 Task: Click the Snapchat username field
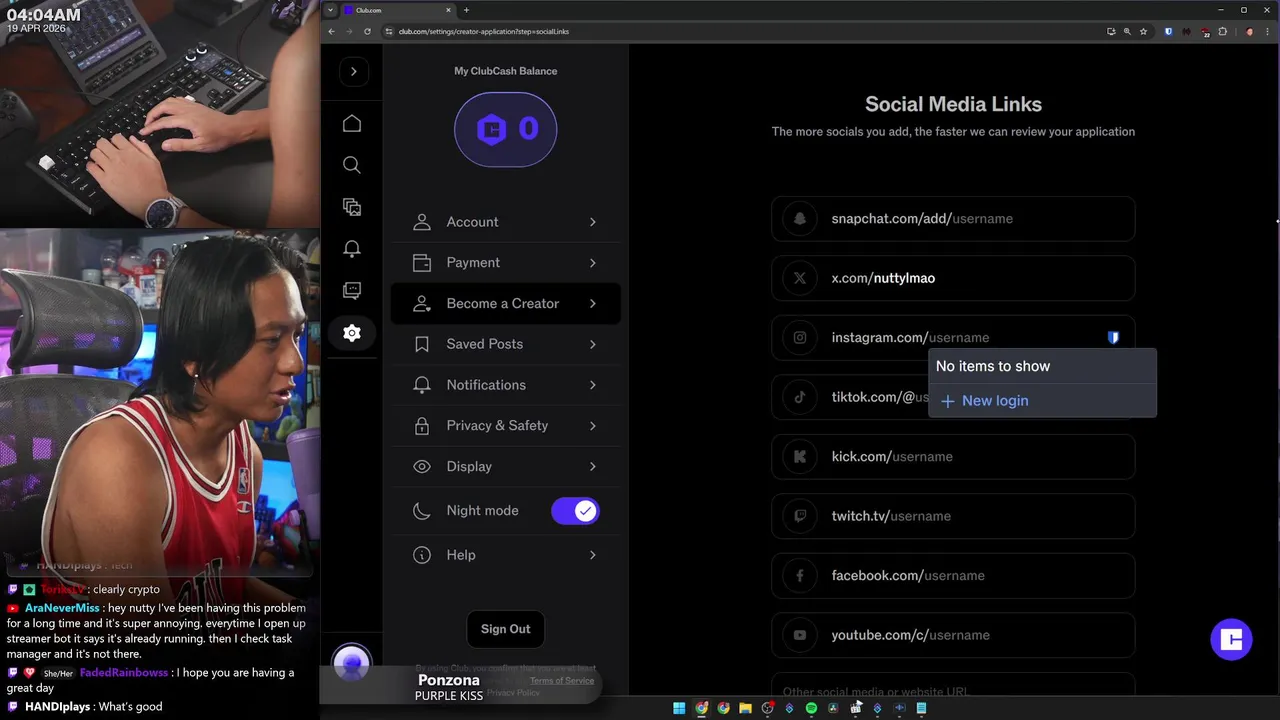pyautogui.click(x=953, y=219)
